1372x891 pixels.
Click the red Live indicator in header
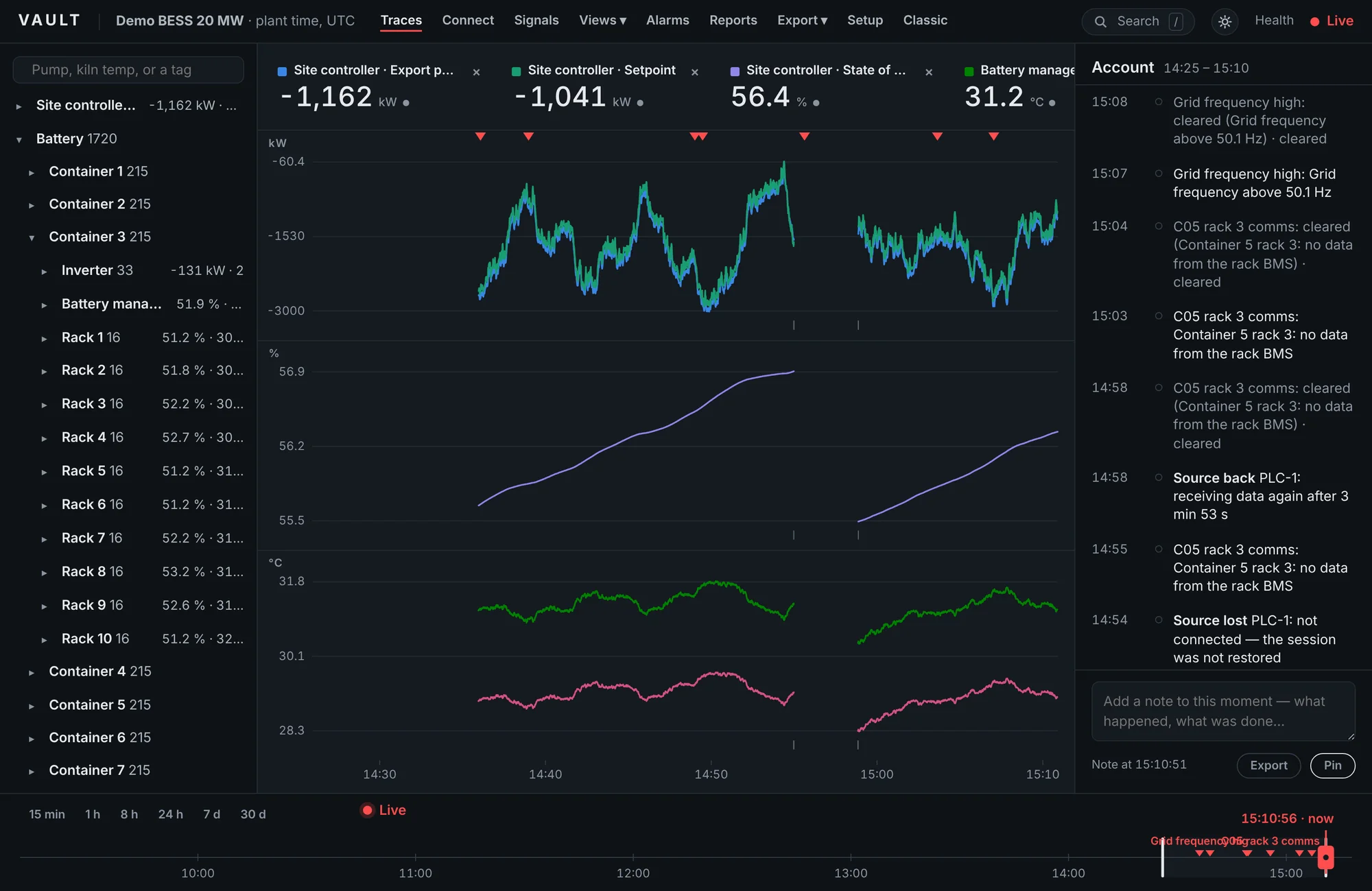tap(1332, 21)
